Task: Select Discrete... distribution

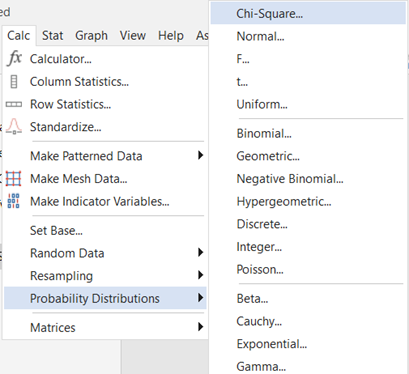Action: [x=308, y=224]
